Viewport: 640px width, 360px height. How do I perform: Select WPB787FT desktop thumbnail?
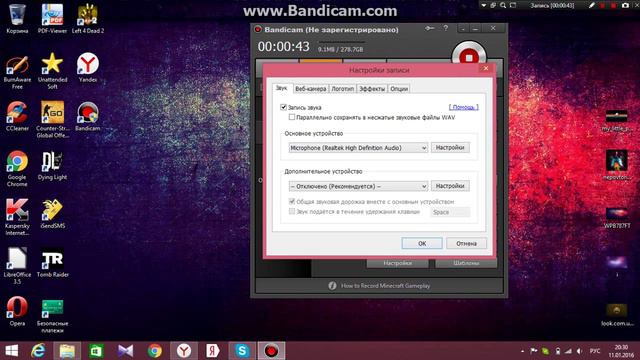(617, 218)
